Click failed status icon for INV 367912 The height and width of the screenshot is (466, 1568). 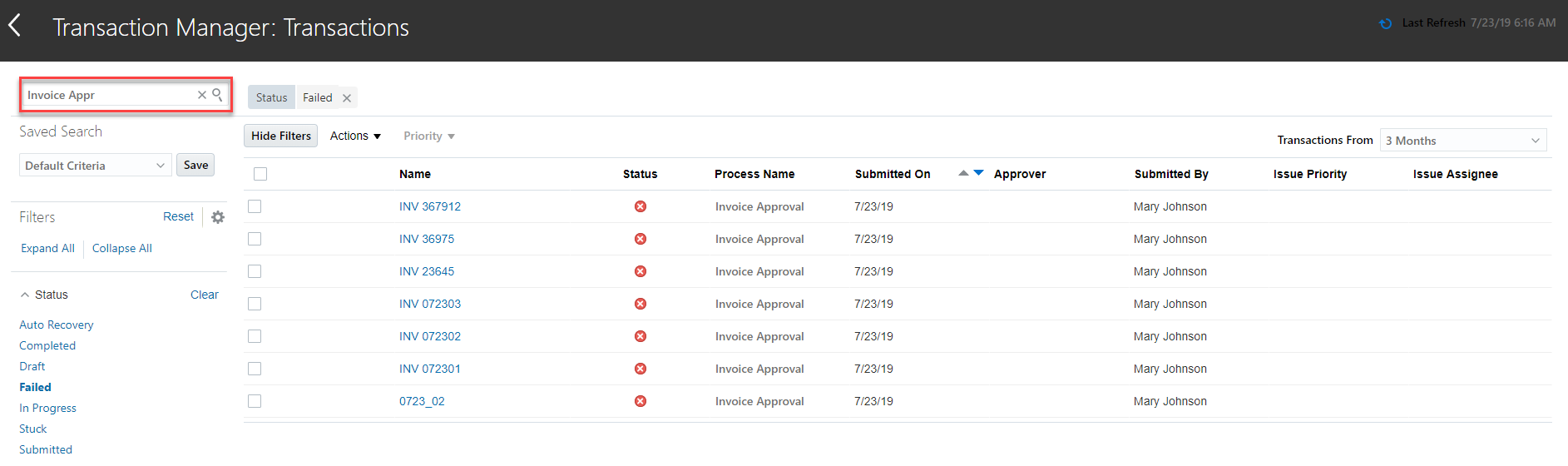(641, 206)
